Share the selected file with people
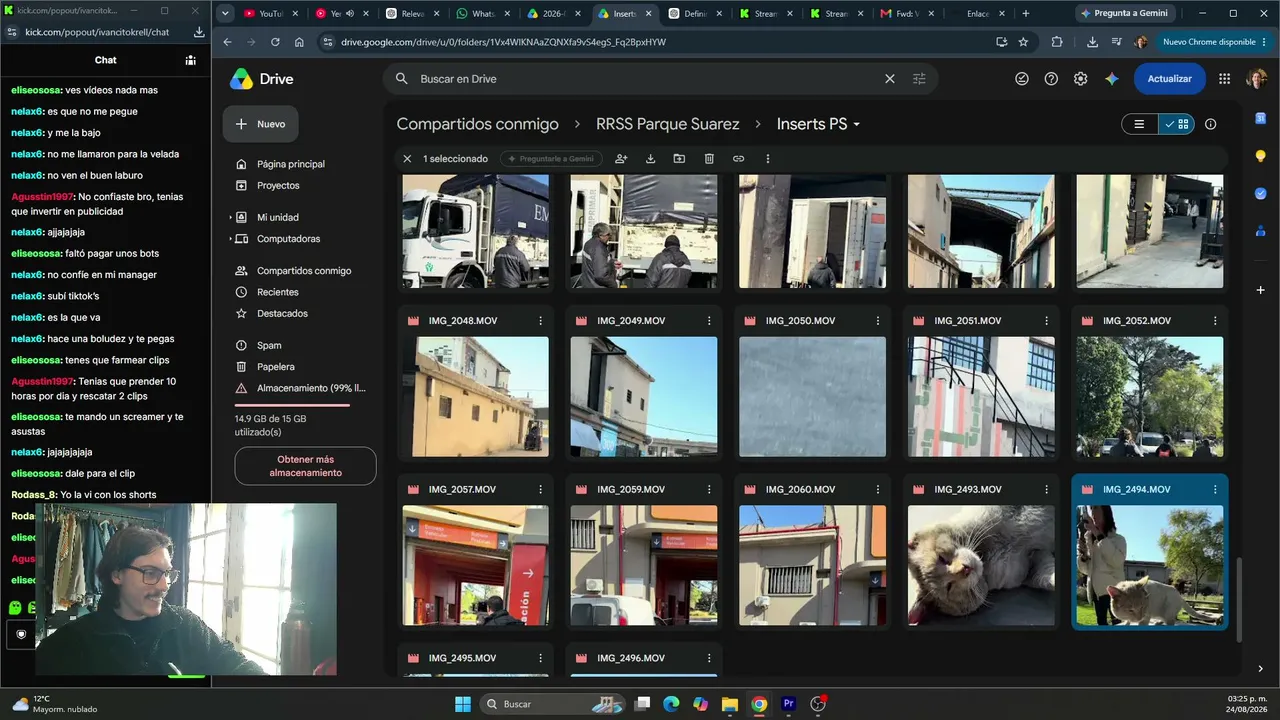 (x=621, y=159)
